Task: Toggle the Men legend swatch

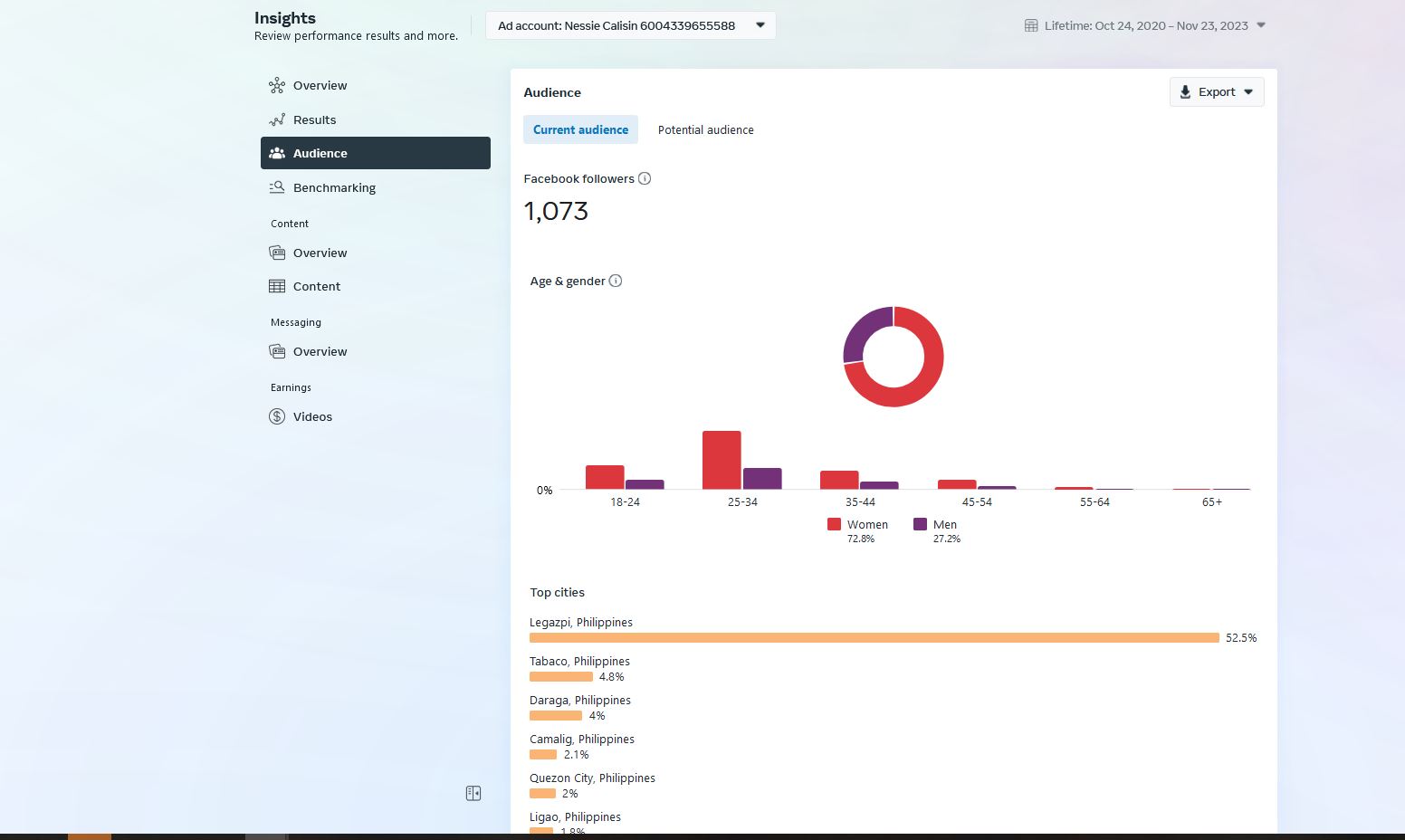Action: [x=920, y=524]
